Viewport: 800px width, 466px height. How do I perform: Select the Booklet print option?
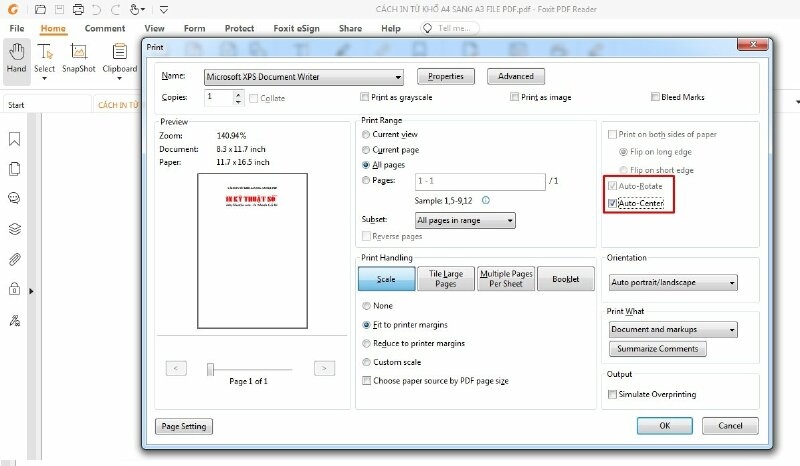[x=566, y=279]
